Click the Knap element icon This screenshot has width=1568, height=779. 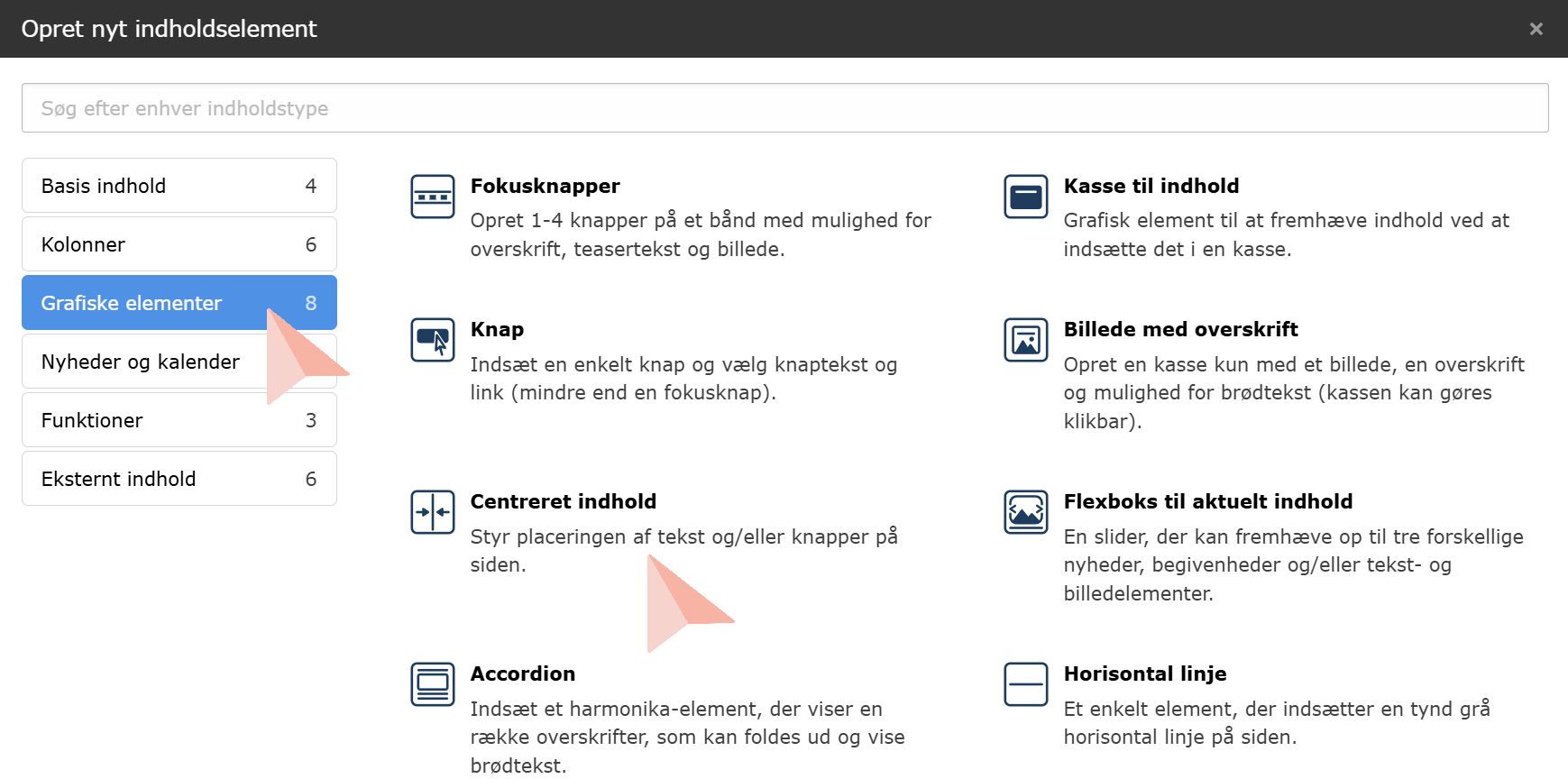tap(433, 340)
